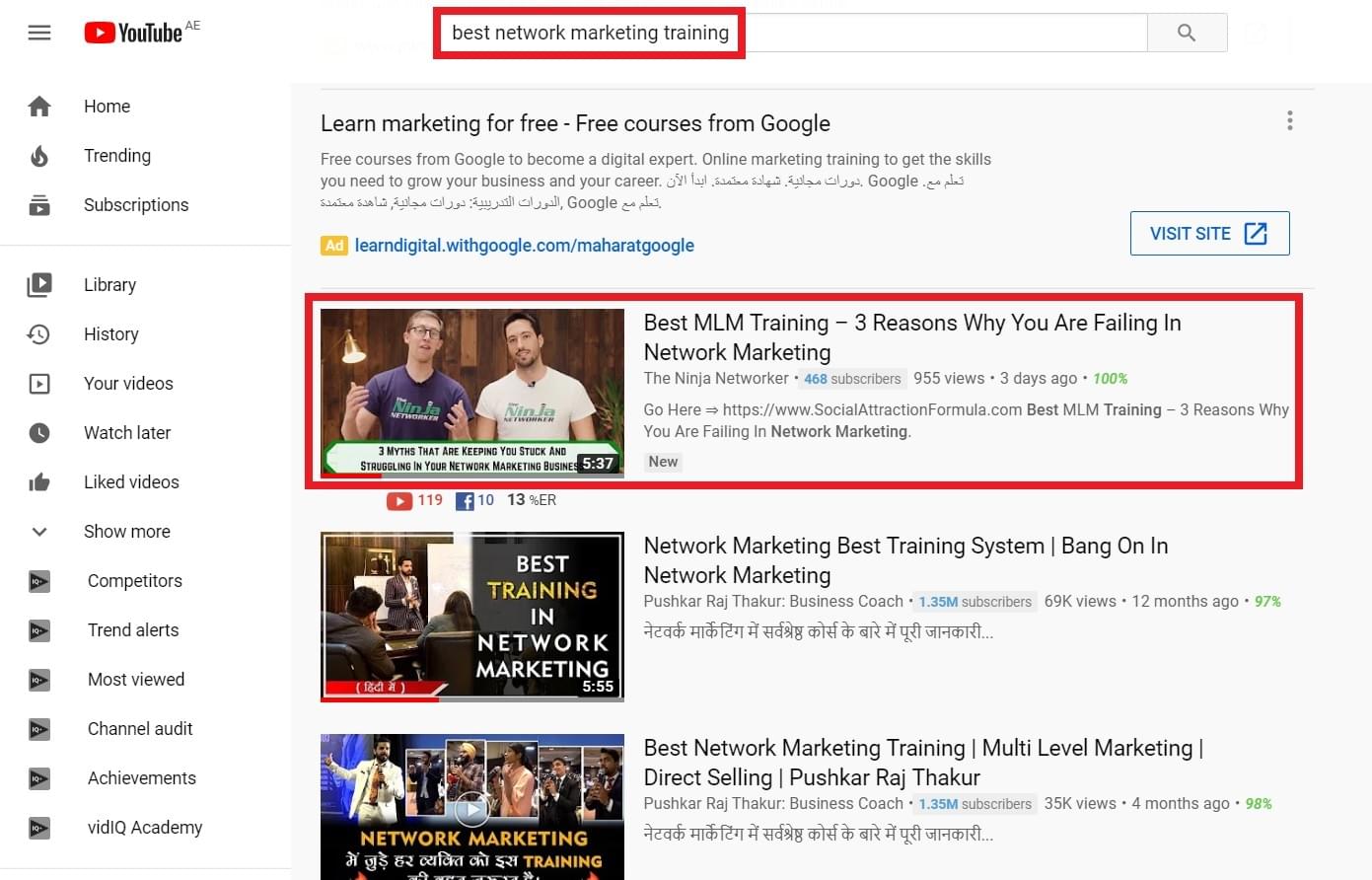Open the Subscriptions sidebar icon
The image size is (1372, 880).
point(39,205)
